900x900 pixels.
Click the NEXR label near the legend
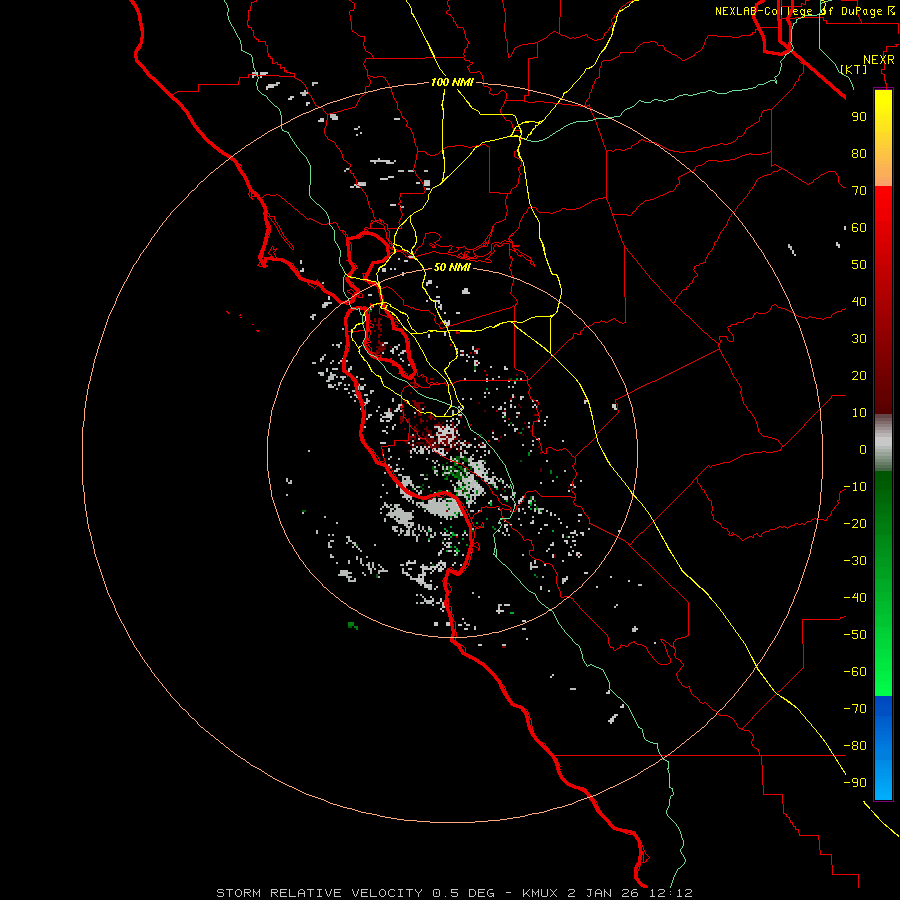coord(879,60)
